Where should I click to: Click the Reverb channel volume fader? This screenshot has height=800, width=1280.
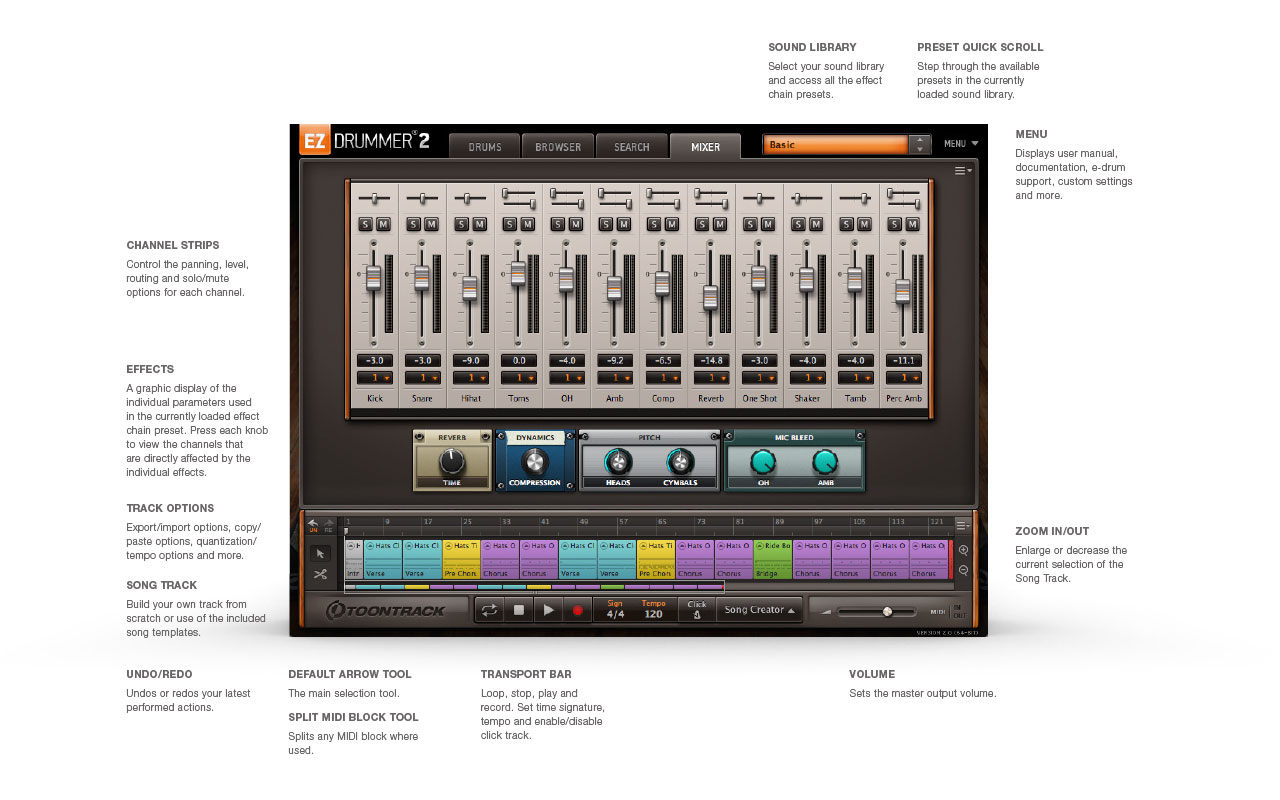point(710,297)
